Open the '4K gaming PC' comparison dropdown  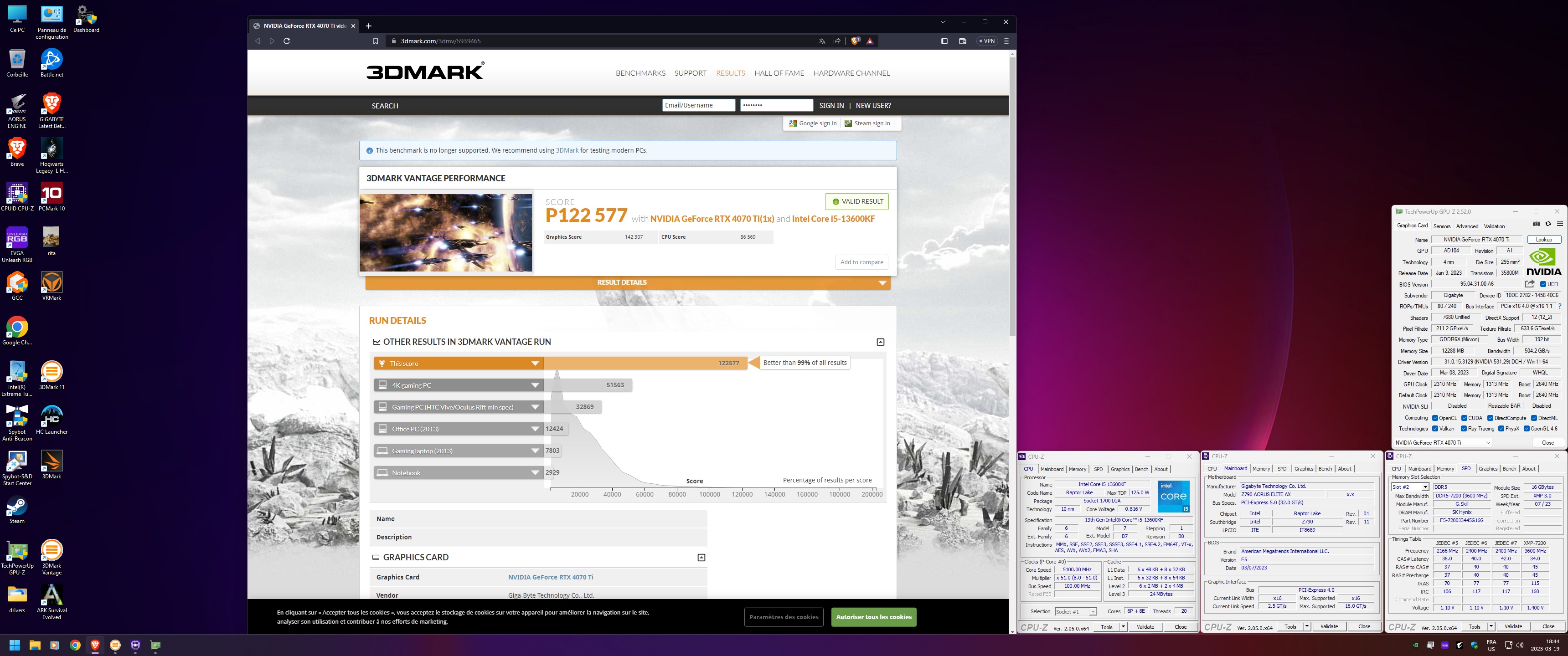click(535, 385)
